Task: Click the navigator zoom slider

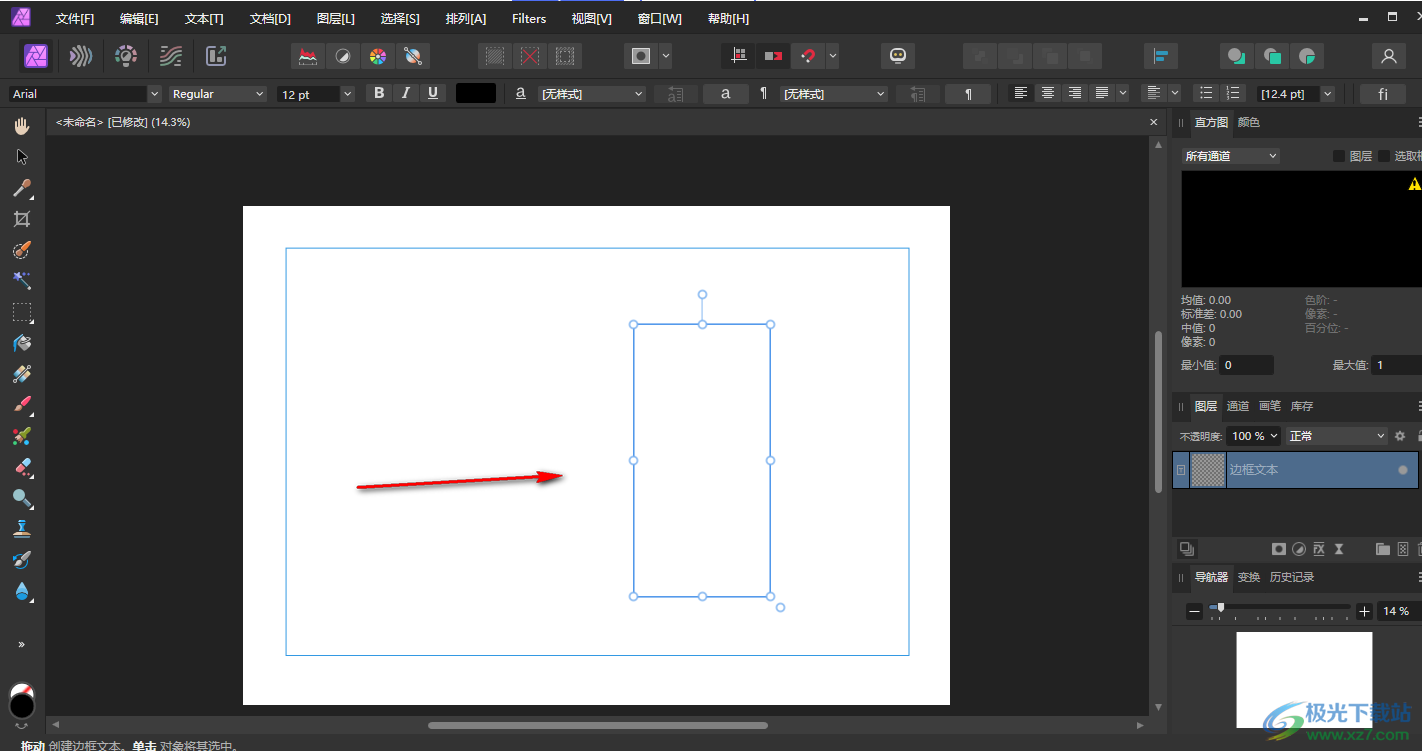Action: [1279, 608]
